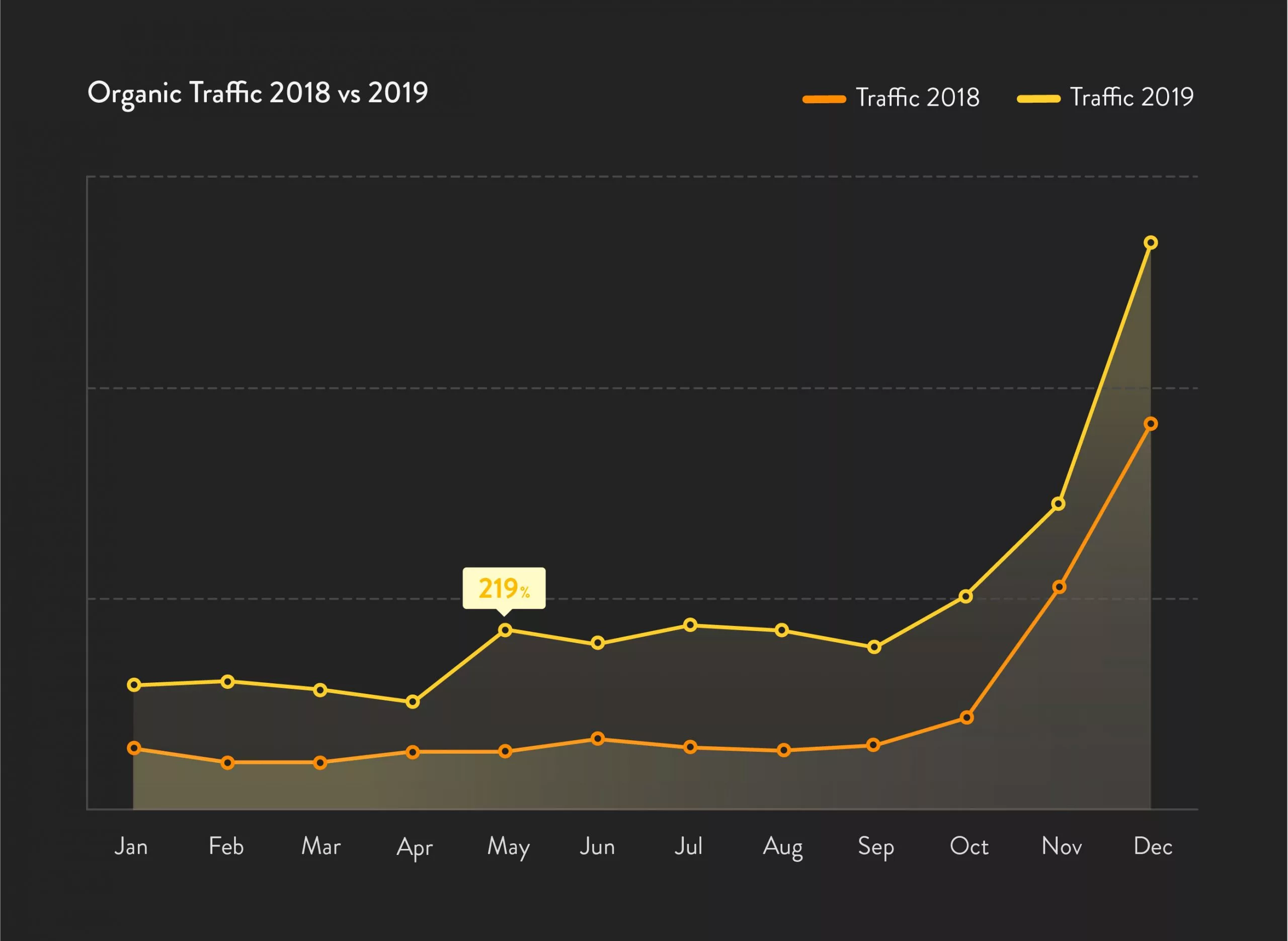Image resolution: width=1288 pixels, height=941 pixels.
Task: Click the chart title Organic Traffic 2018 vs 2019
Action: 258,93
